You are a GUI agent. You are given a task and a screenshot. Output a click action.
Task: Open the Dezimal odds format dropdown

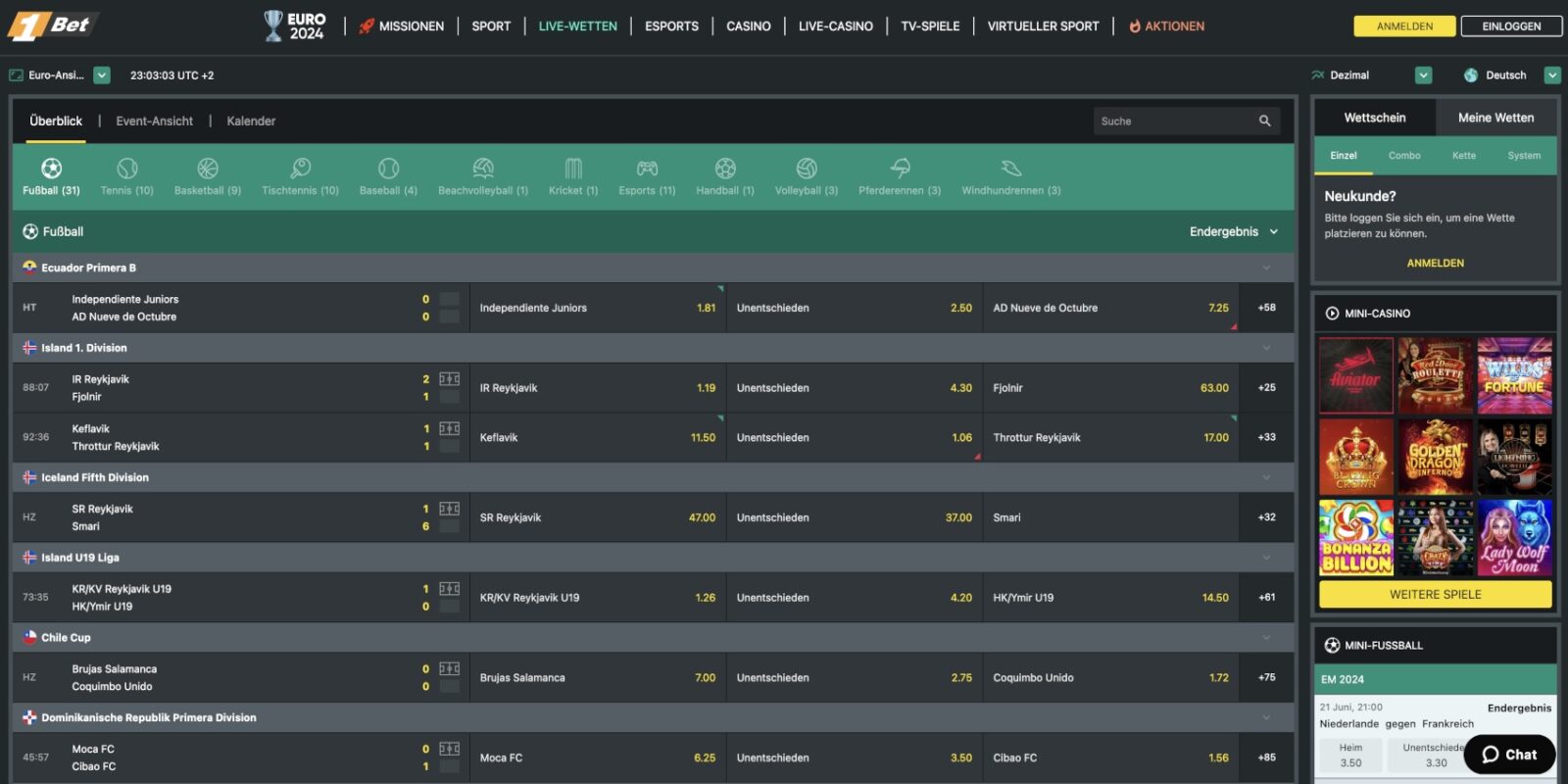coord(1424,75)
